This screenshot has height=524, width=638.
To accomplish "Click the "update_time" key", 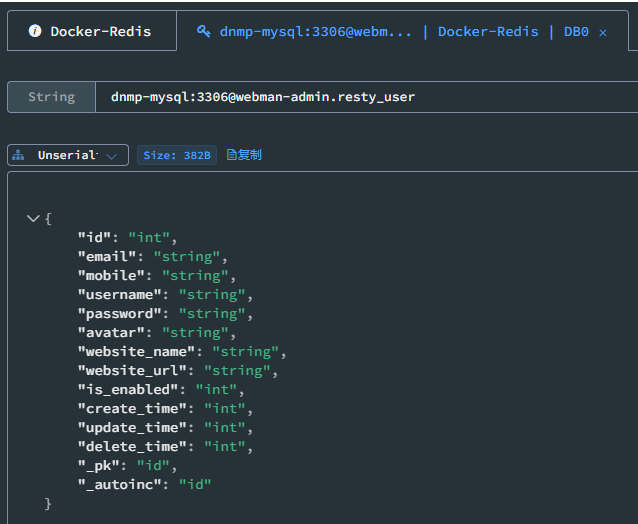I will [132, 428].
